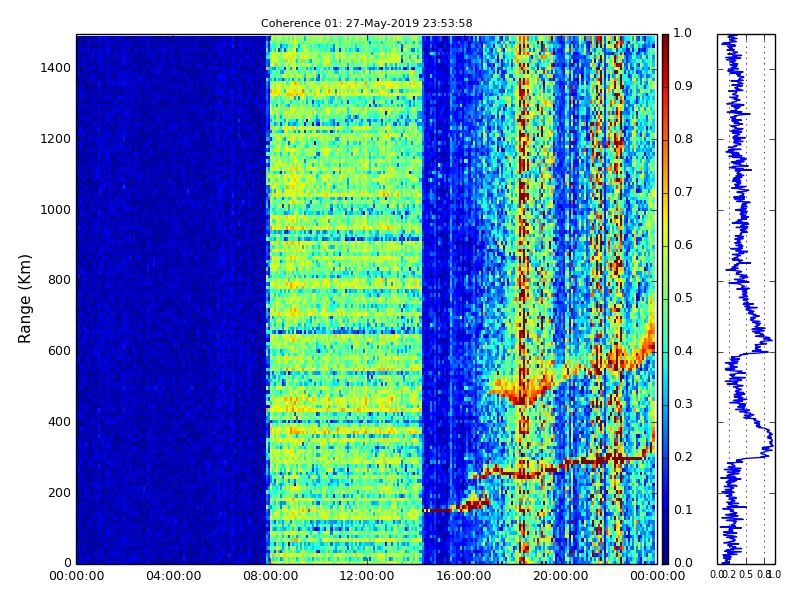Click the 1000 range tick label
800x600 pixels.
pos(56,210)
